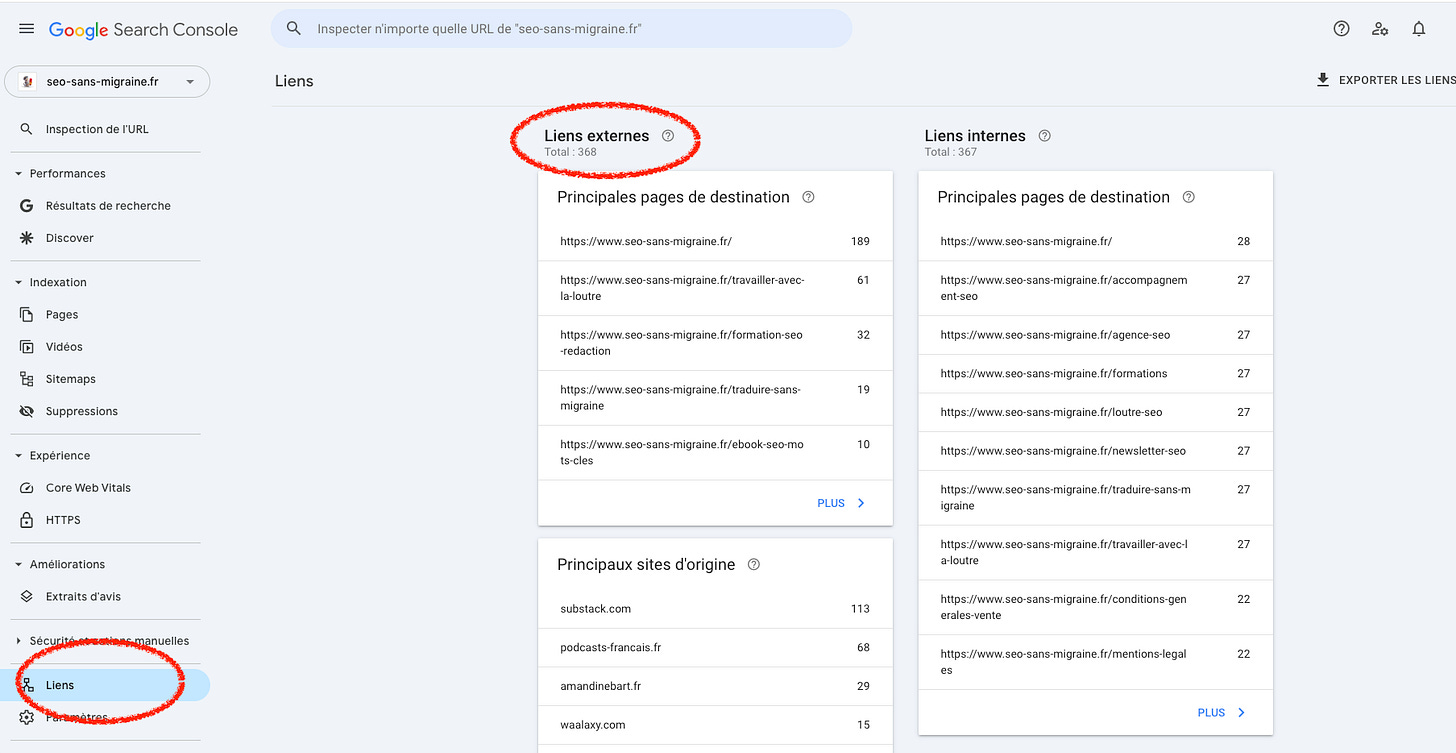Image resolution: width=1456 pixels, height=753 pixels.
Task: Click PLUS under external destination pages
Action: [x=841, y=503]
